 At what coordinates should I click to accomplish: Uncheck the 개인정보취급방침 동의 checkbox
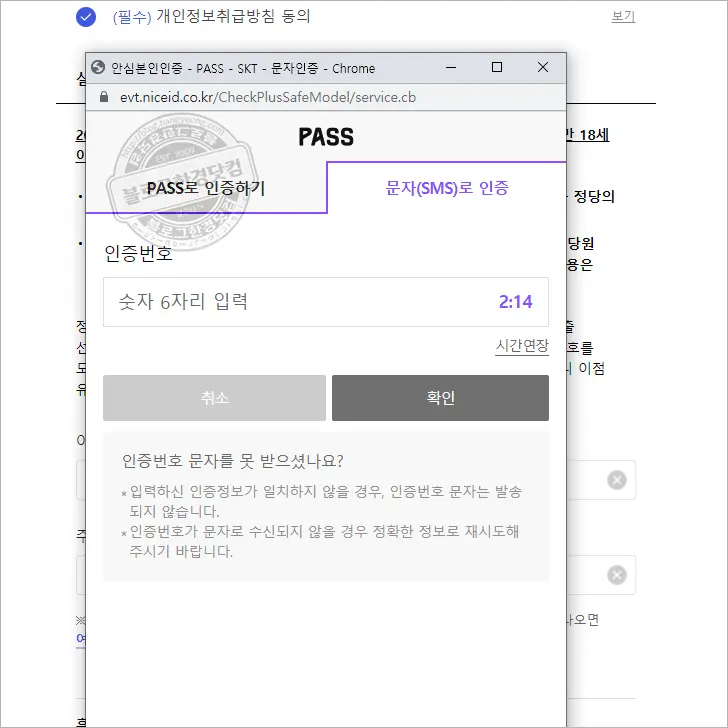(86, 17)
